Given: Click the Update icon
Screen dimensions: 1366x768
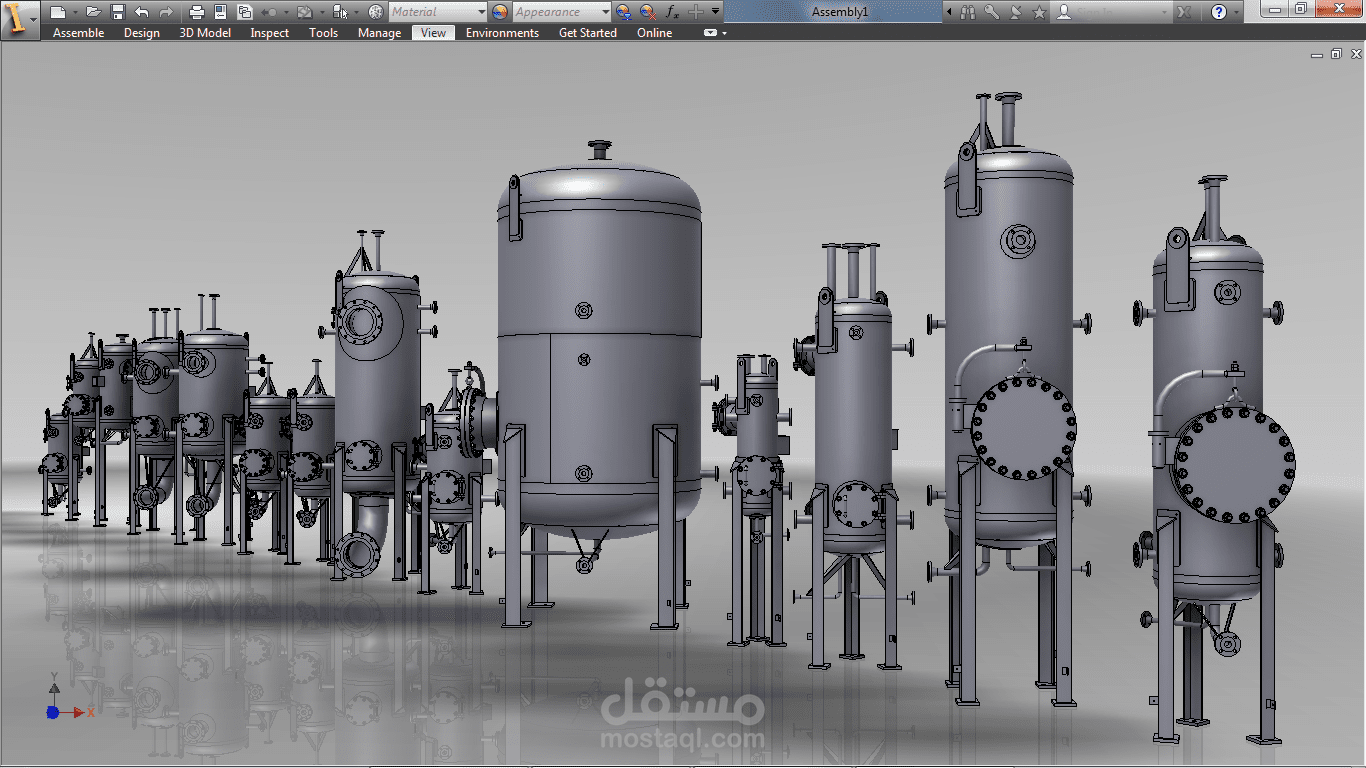Looking at the screenshot, I should point(305,12).
